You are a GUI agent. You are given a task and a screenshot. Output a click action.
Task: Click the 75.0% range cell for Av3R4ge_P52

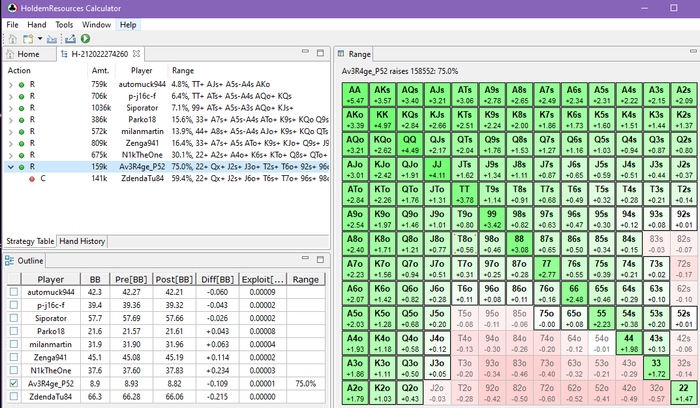(x=306, y=383)
